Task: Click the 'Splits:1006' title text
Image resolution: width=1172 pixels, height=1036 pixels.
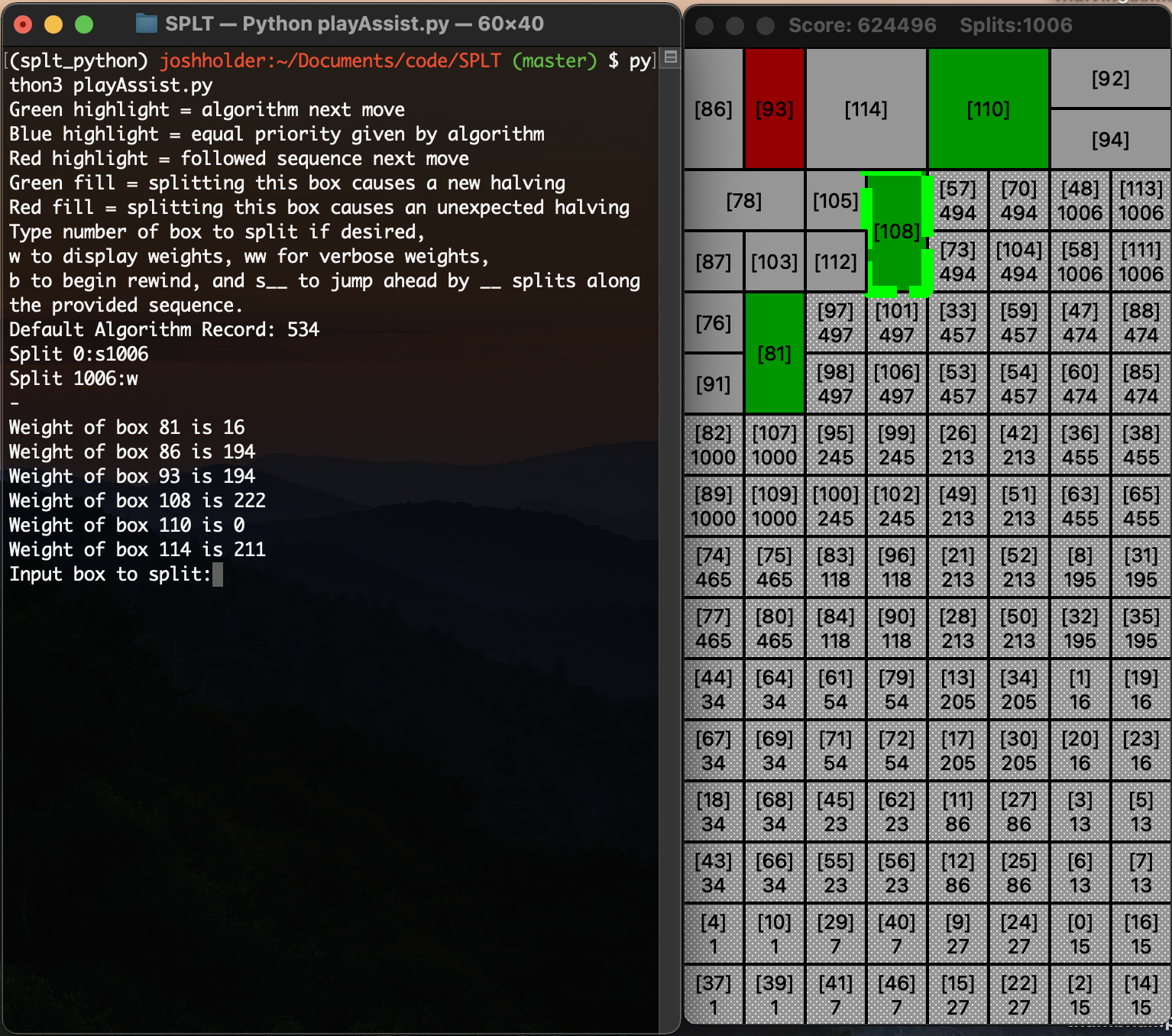Action: (1016, 25)
